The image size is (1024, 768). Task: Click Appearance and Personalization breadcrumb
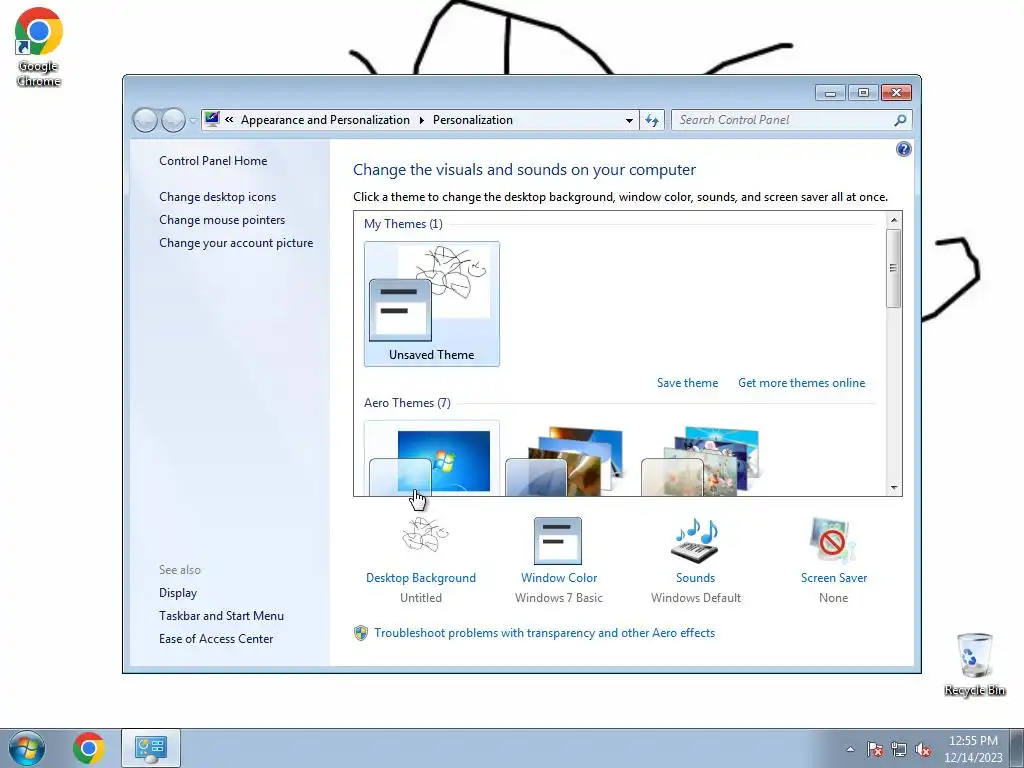click(x=325, y=120)
